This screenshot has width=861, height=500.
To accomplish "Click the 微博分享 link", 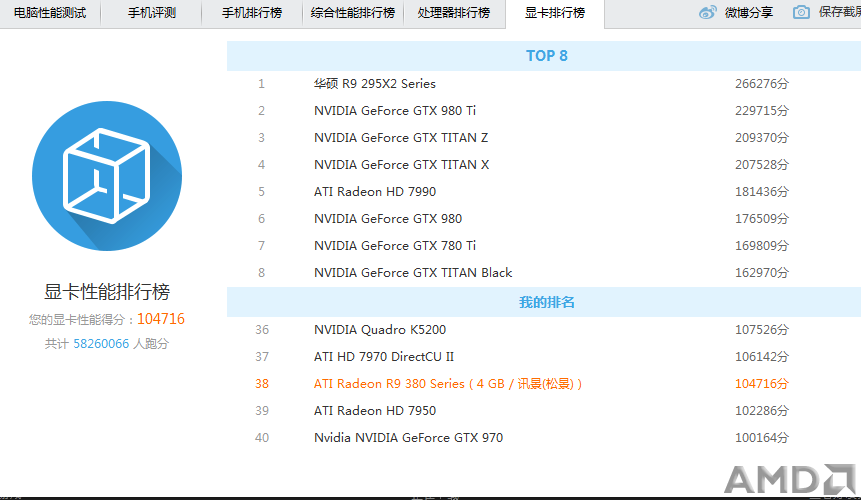I will (748, 13).
